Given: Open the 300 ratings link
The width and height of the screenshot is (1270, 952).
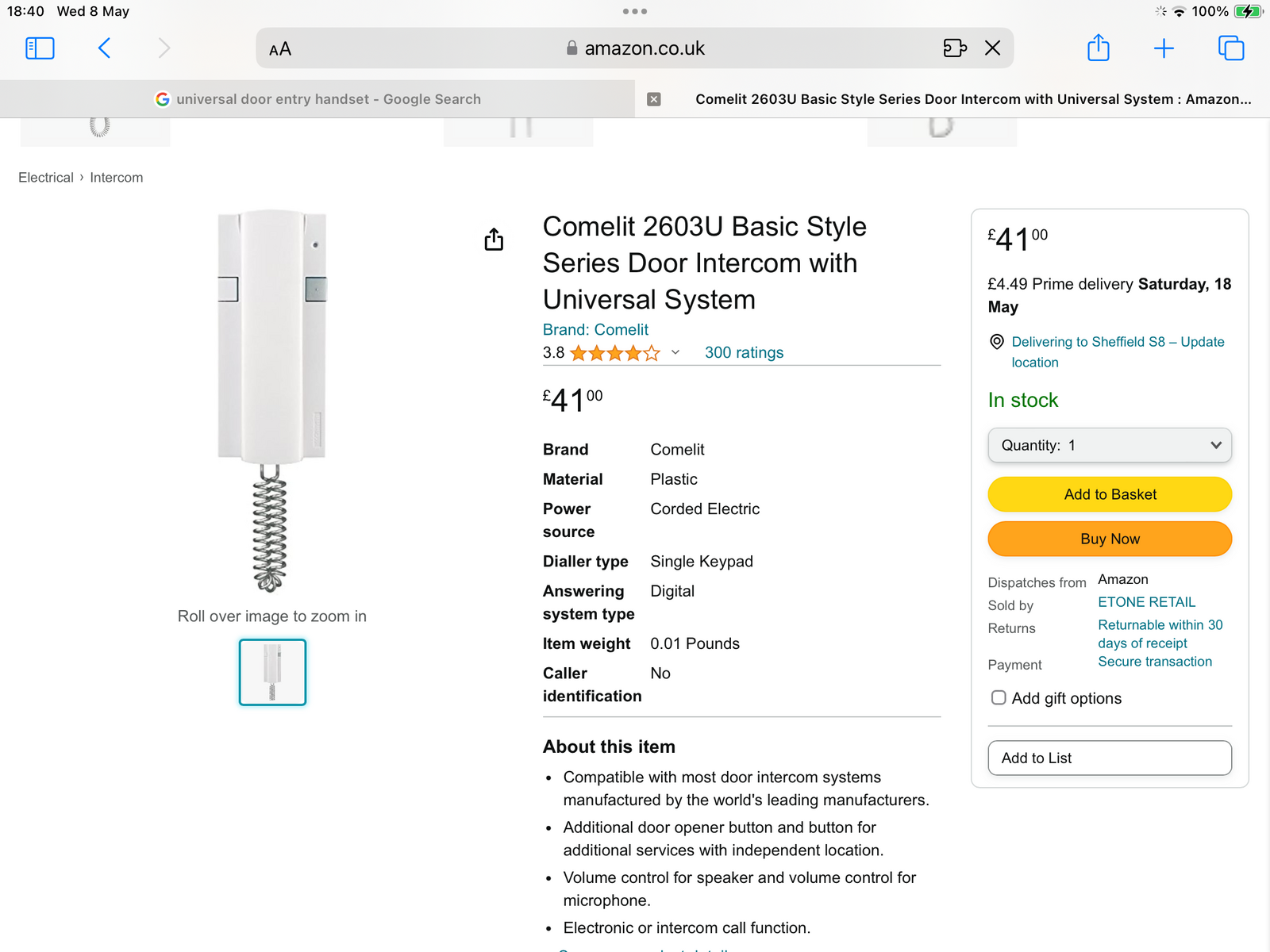Looking at the screenshot, I should [x=744, y=353].
